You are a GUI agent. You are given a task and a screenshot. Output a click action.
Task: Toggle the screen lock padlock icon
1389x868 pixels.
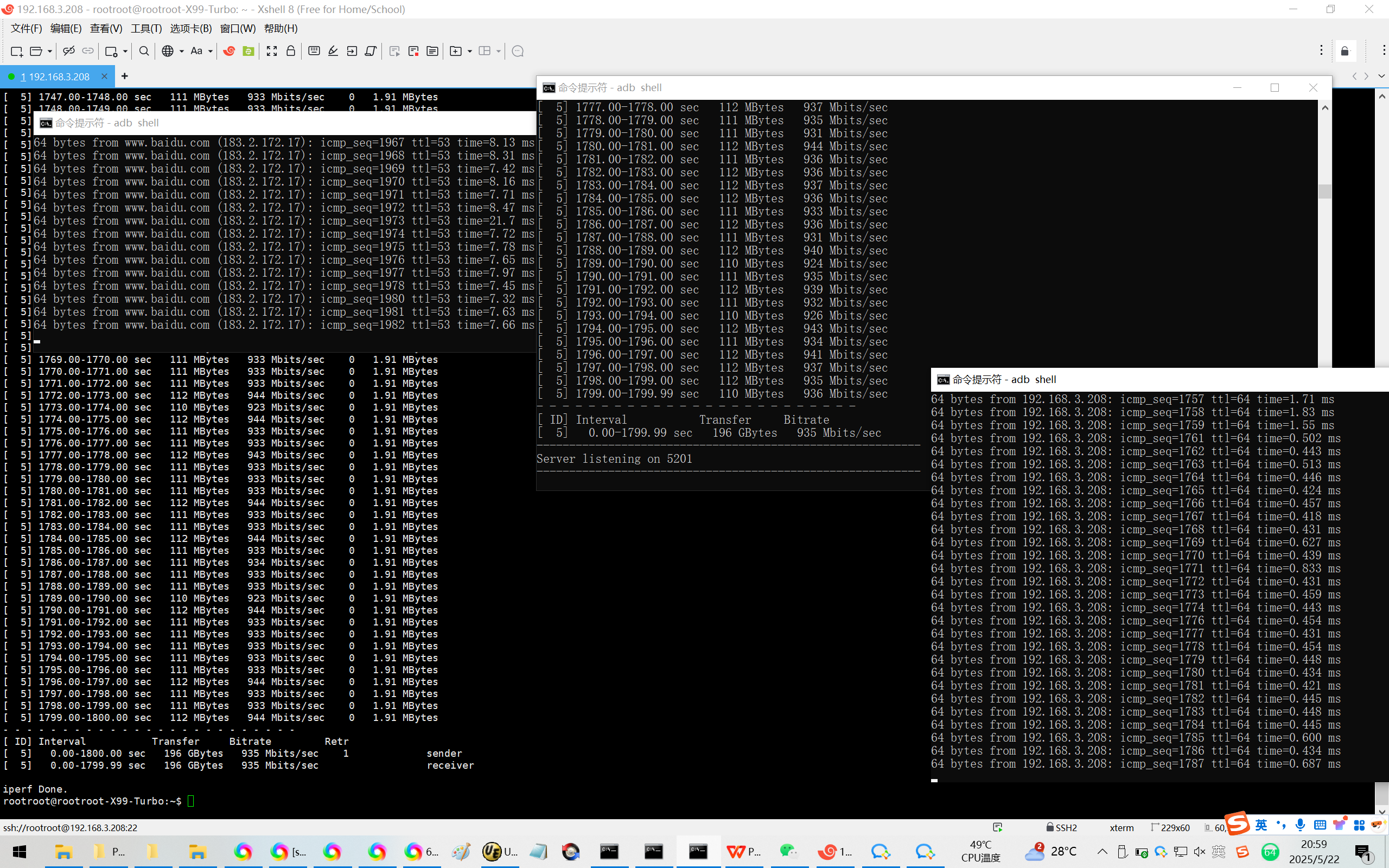pos(291,51)
